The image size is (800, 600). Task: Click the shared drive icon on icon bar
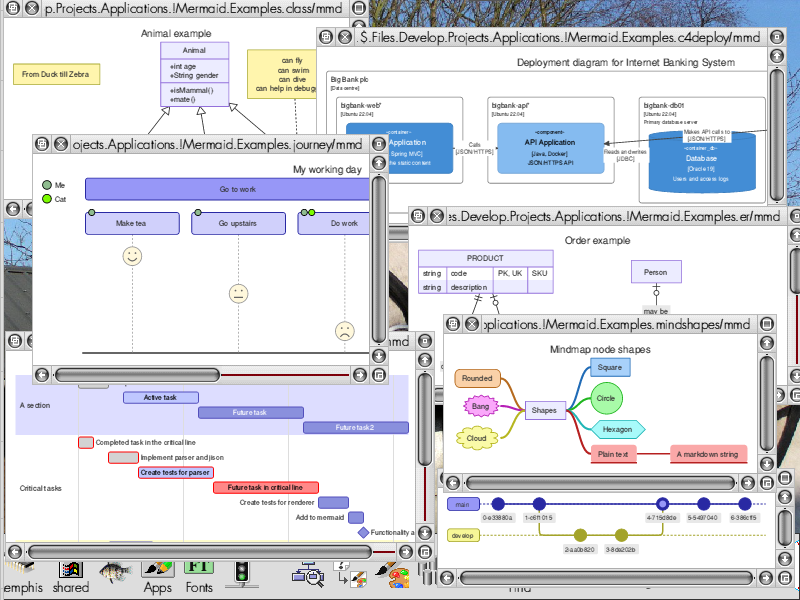(x=71, y=578)
